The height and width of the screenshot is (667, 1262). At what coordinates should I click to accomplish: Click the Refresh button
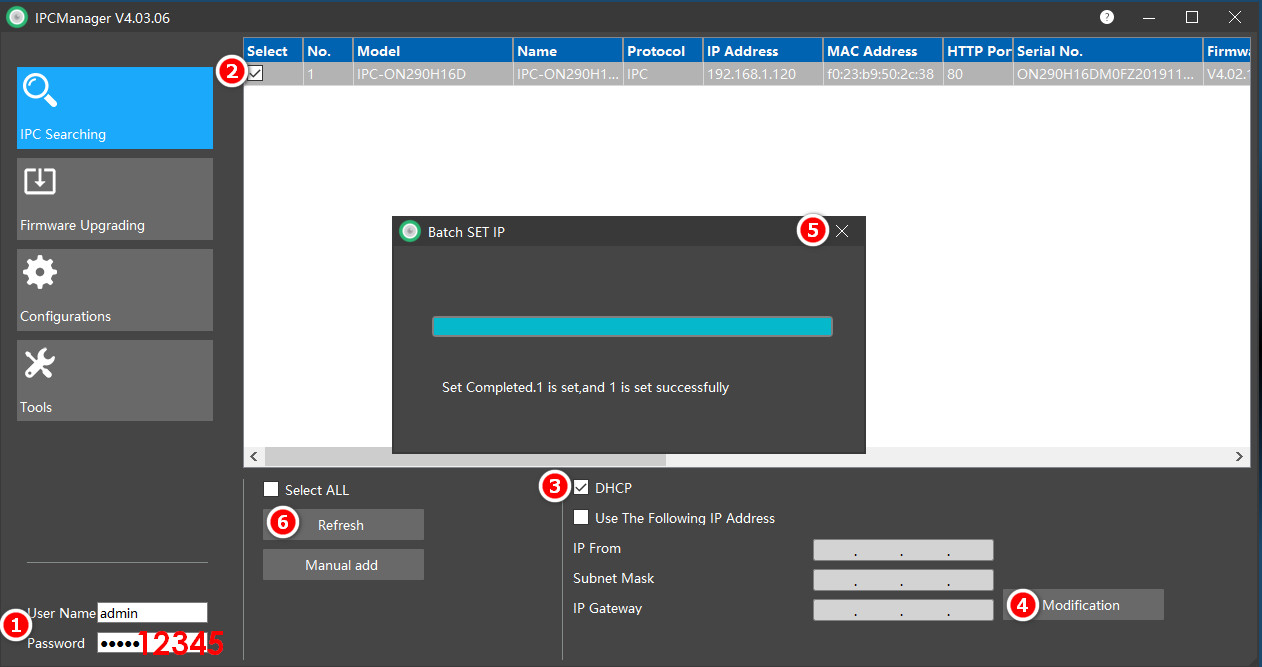[x=343, y=525]
